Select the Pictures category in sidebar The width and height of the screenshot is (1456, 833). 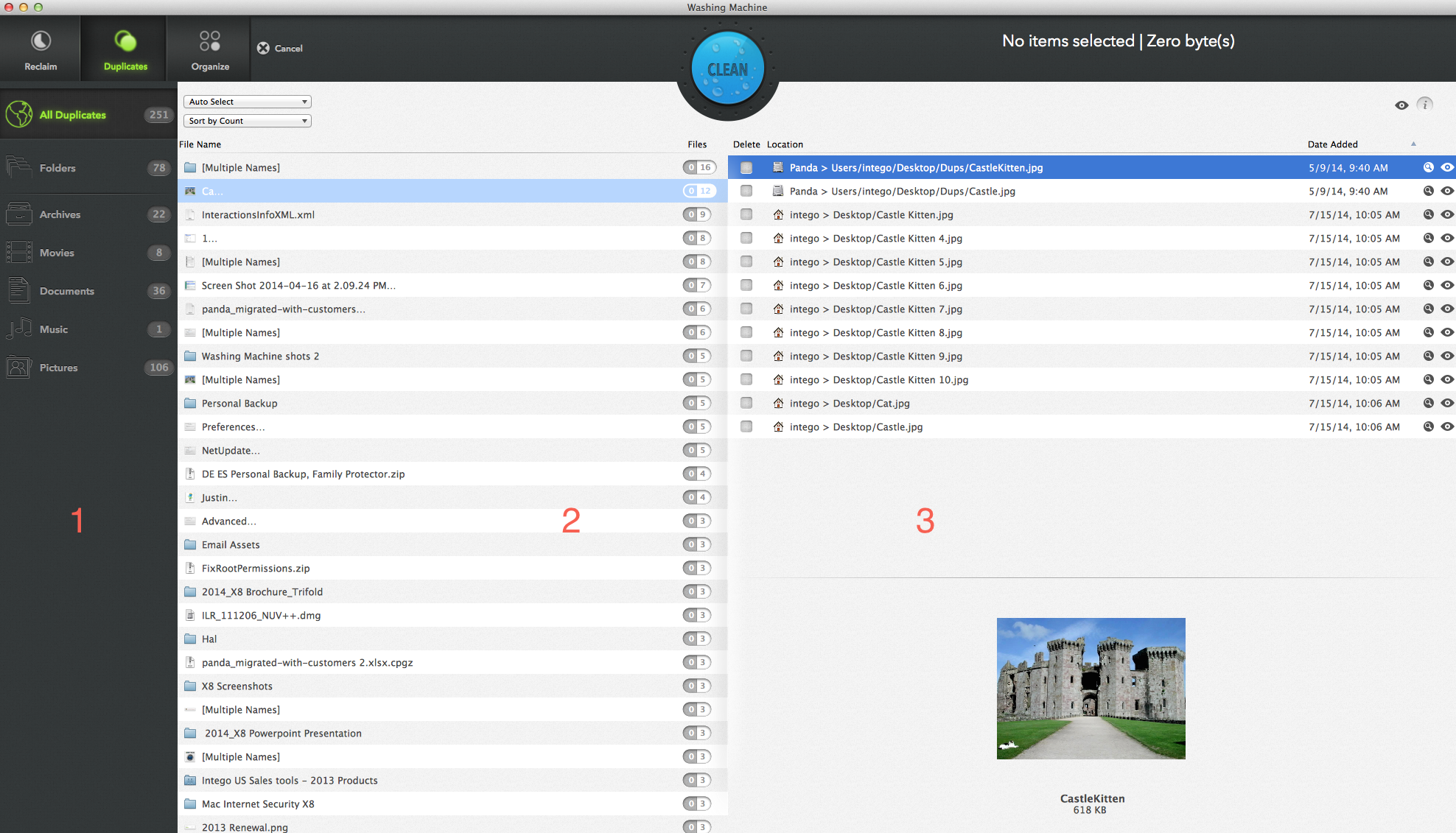(x=88, y=368)
